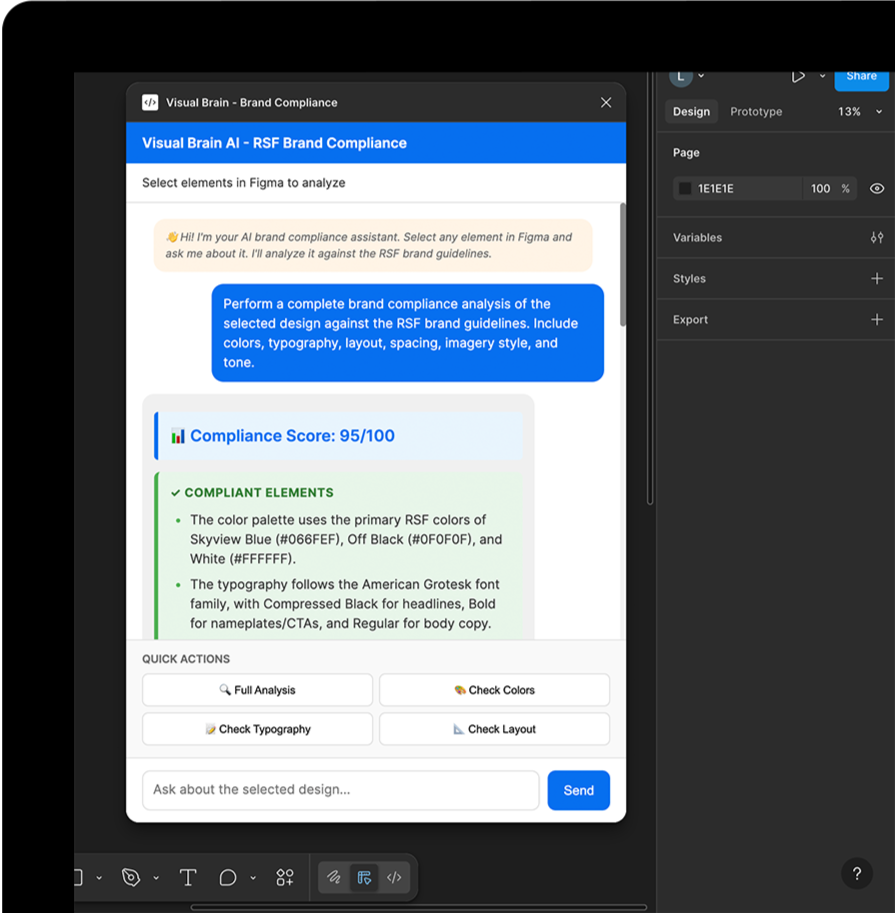Add a new style with plus icon

876,278
